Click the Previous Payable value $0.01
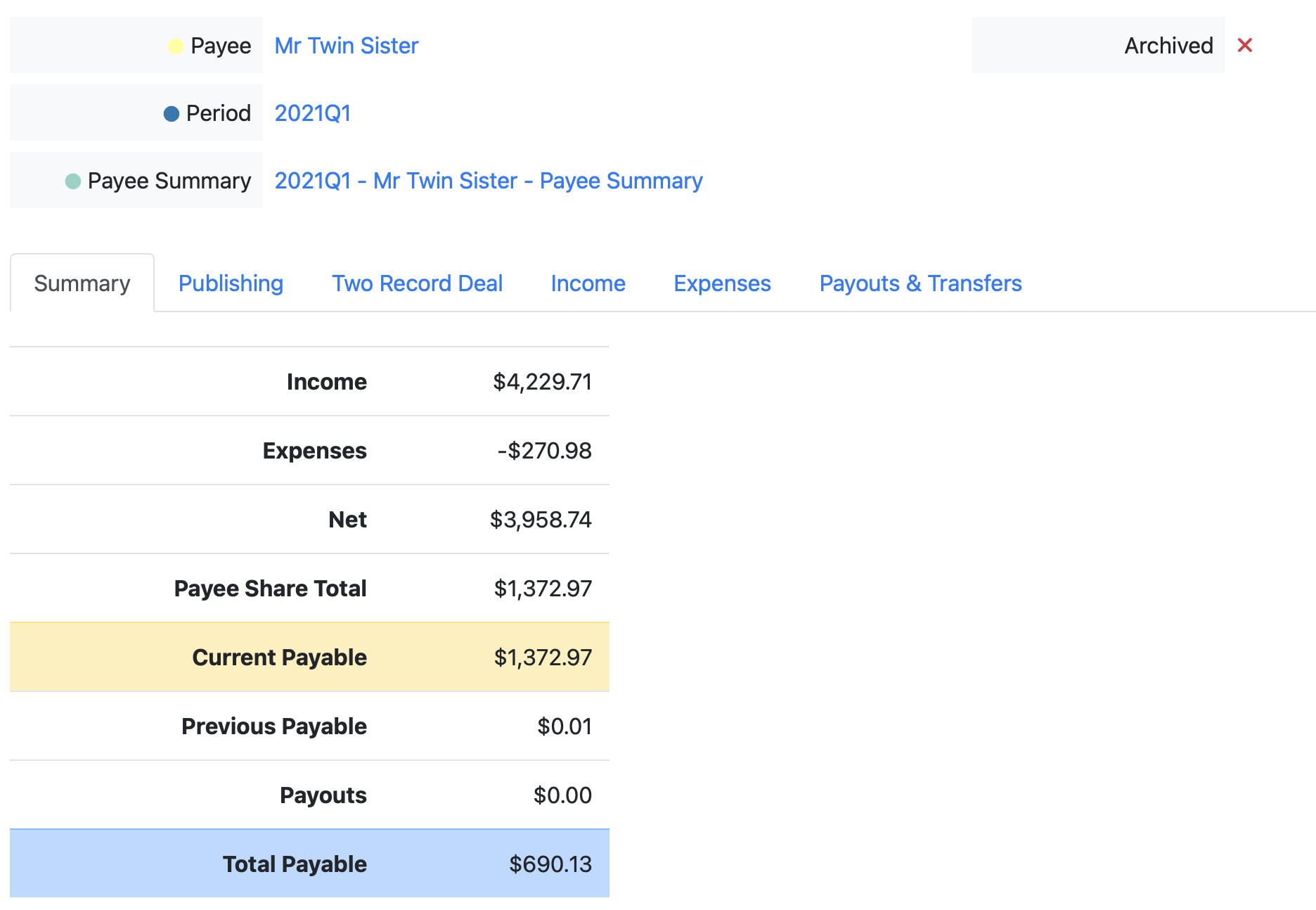The image size is (1316, 910). point(564,726)
